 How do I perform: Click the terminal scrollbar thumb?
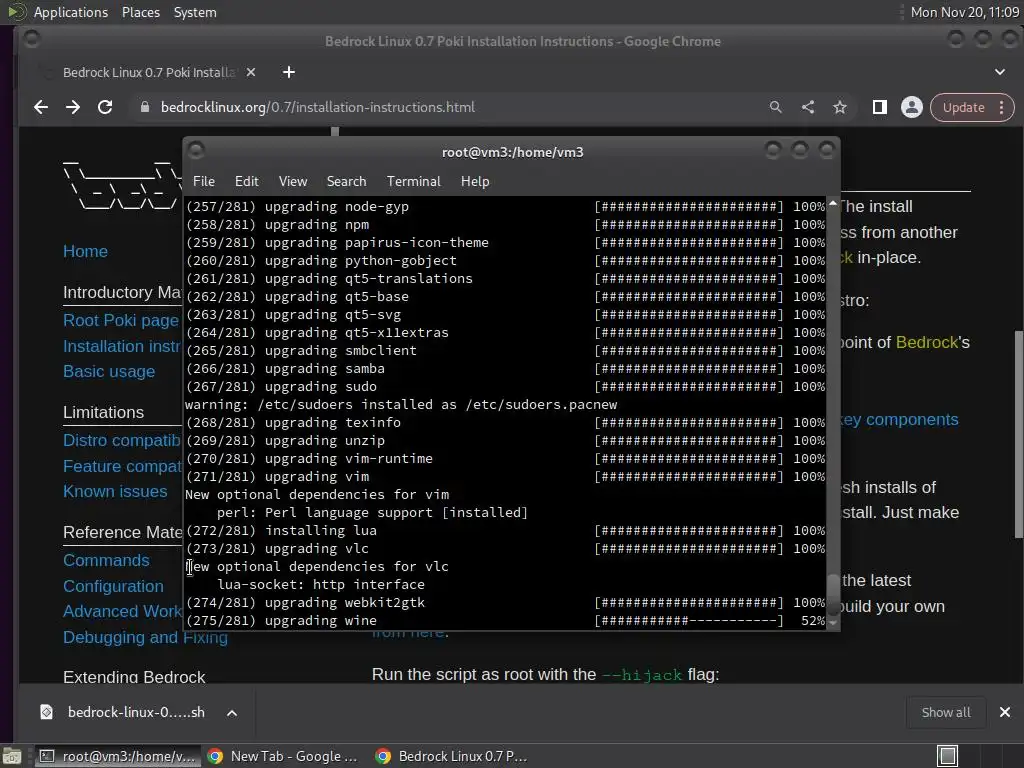tap(833, 594)
